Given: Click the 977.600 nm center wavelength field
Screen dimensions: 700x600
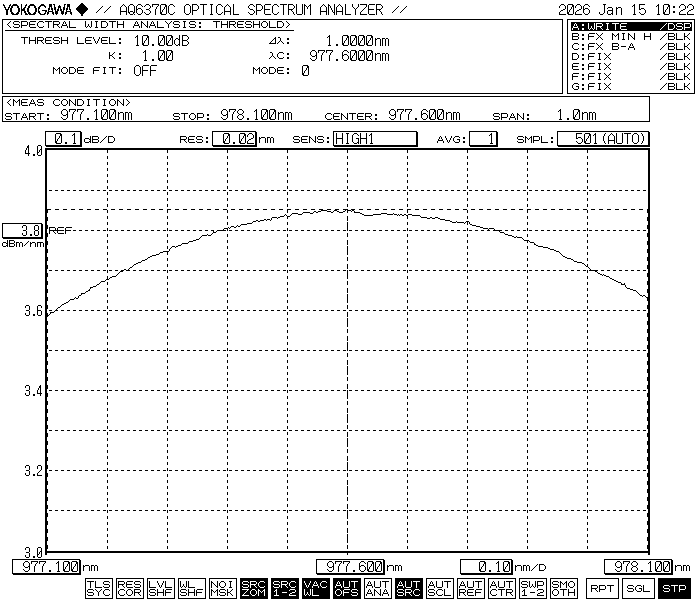Looking at the screenshot, I should [x=350, y=567].
